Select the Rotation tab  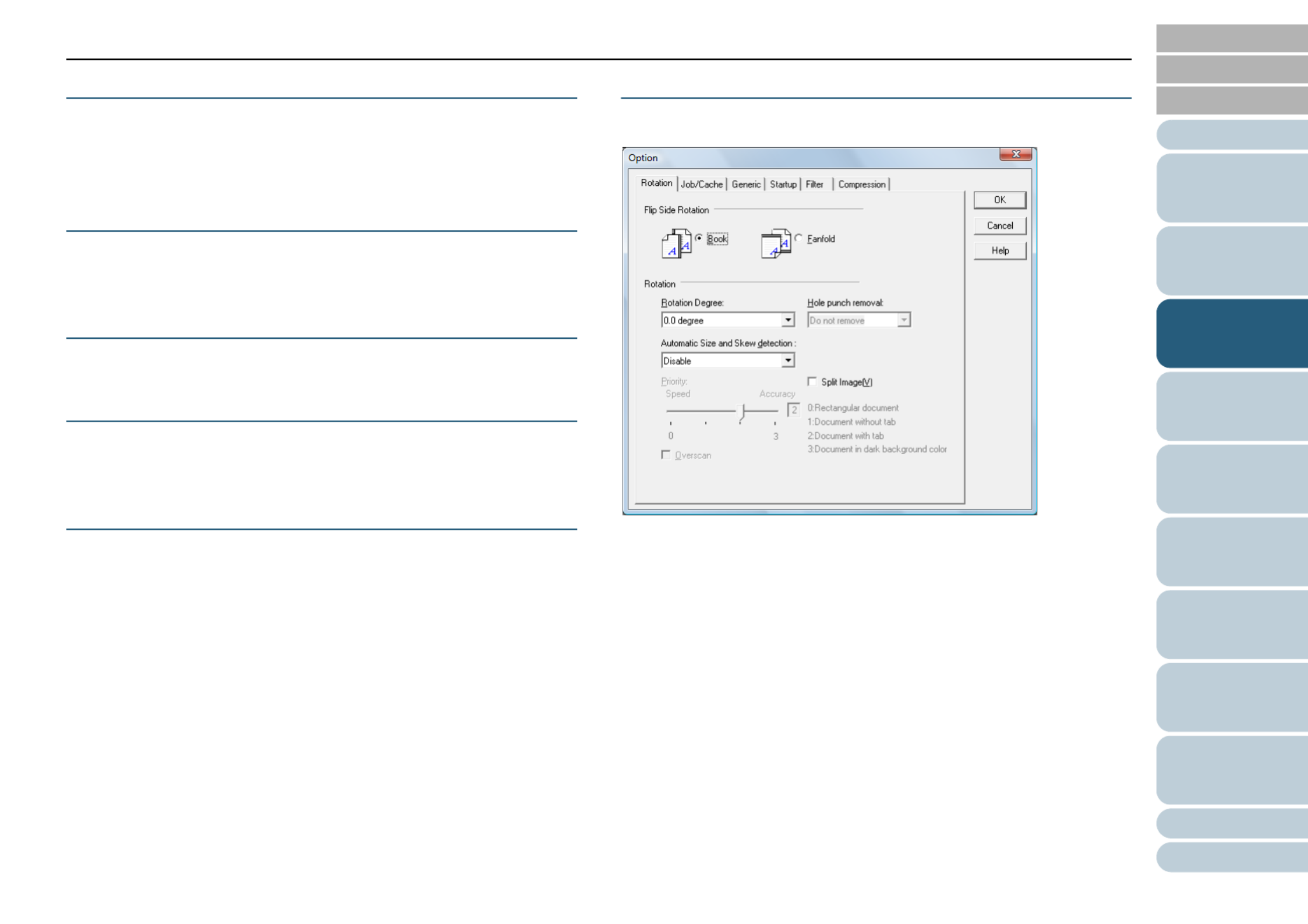656,183
